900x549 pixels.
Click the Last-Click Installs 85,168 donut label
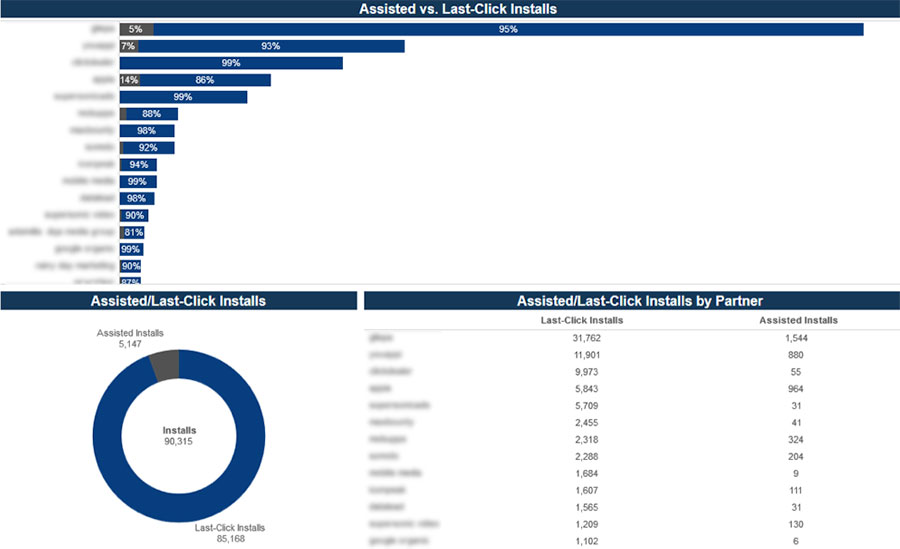click(x=231, y=533)
